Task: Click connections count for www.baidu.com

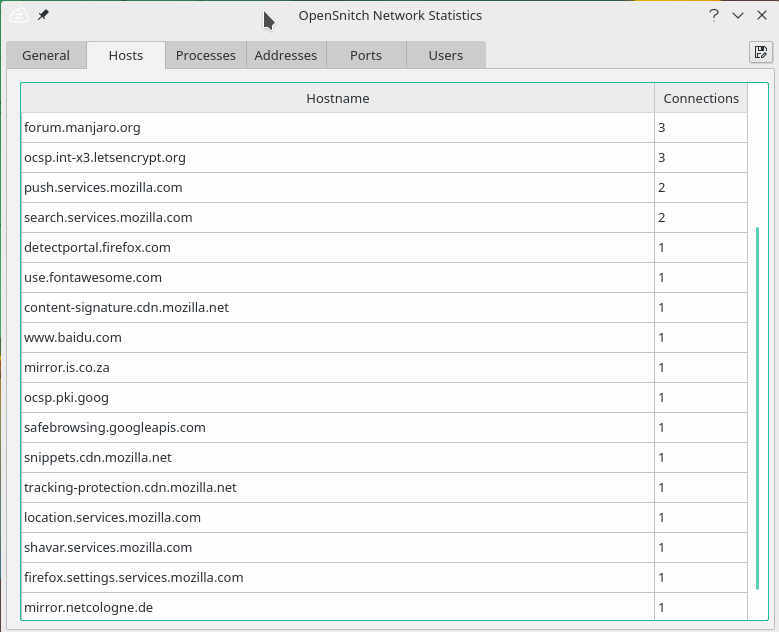Action: pos(662,338)
